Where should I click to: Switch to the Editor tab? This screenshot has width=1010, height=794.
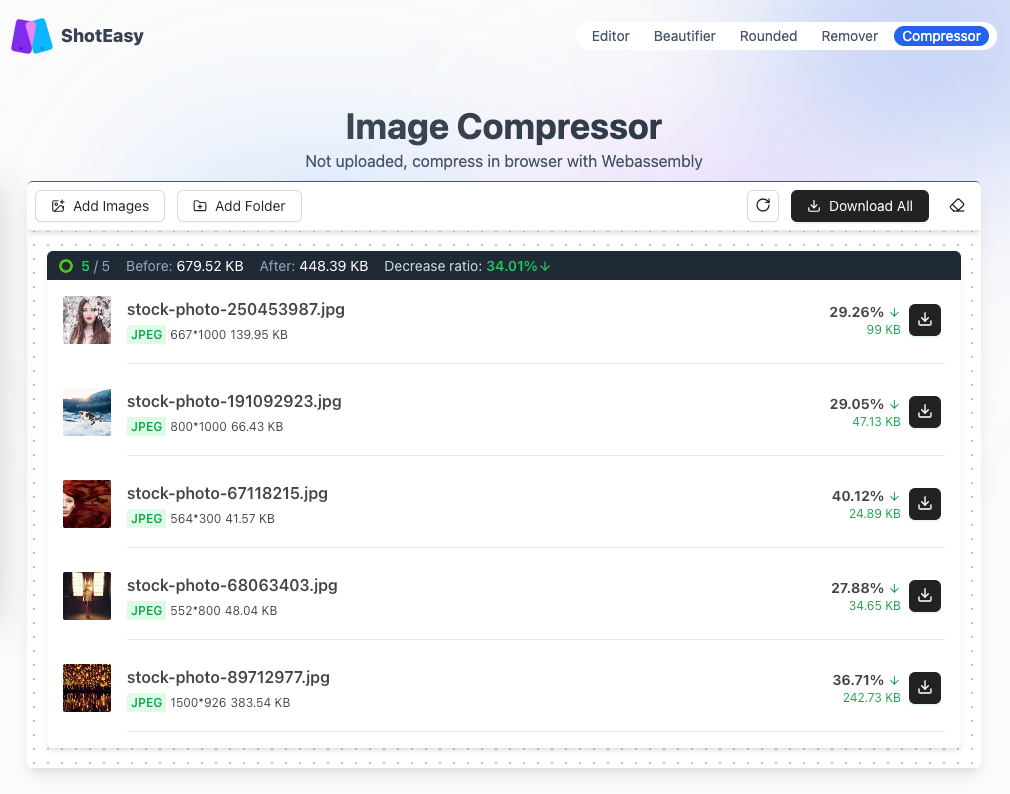[610, 36]
